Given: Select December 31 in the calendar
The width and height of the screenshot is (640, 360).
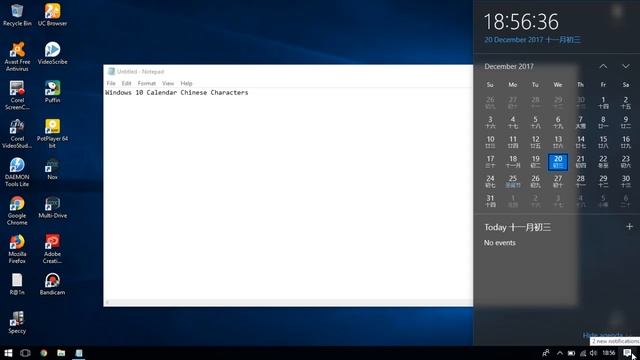Looking at the screenshot, I should pos(490,201).
